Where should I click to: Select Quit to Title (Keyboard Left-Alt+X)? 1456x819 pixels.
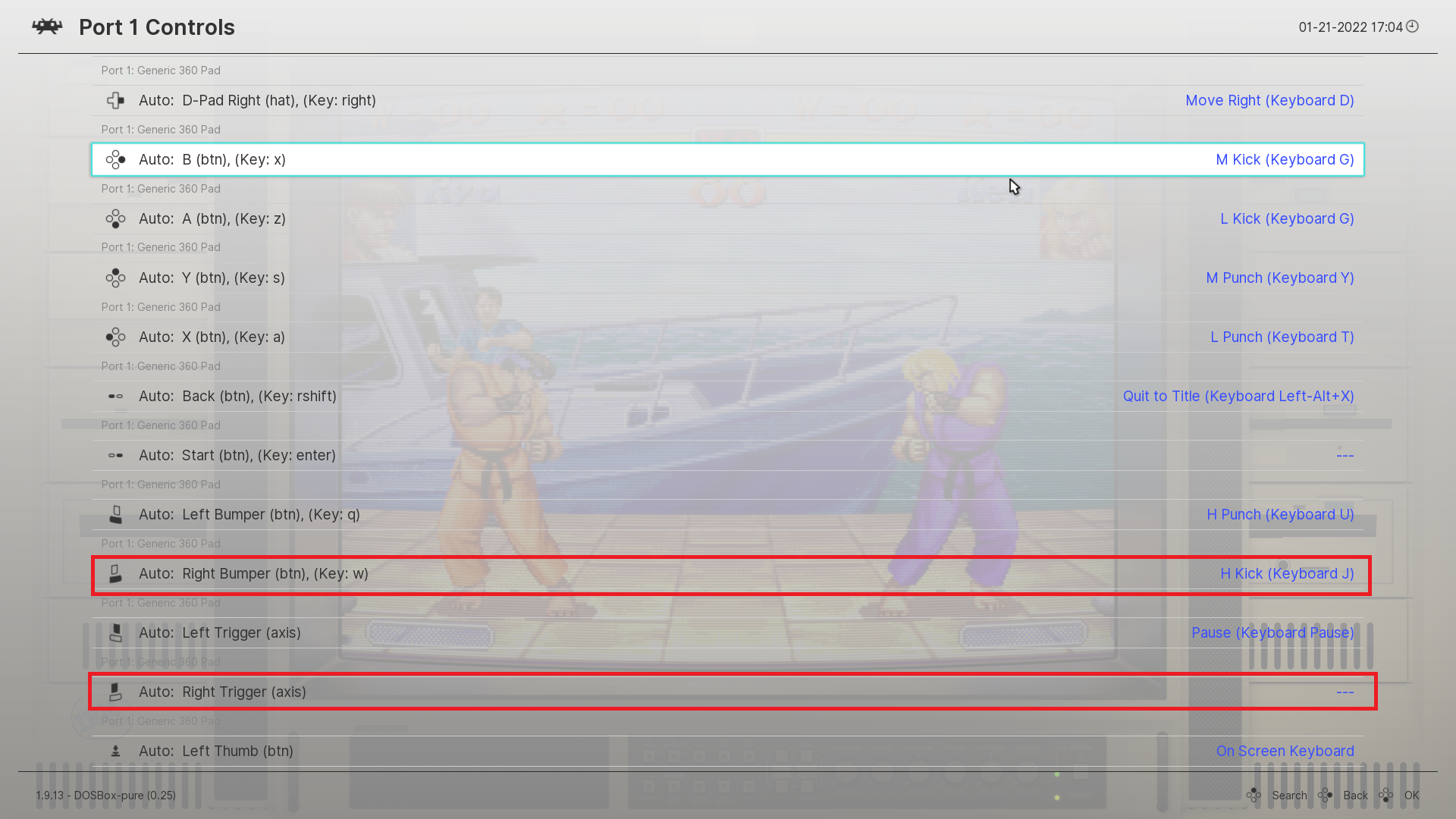pos(1238,396)
